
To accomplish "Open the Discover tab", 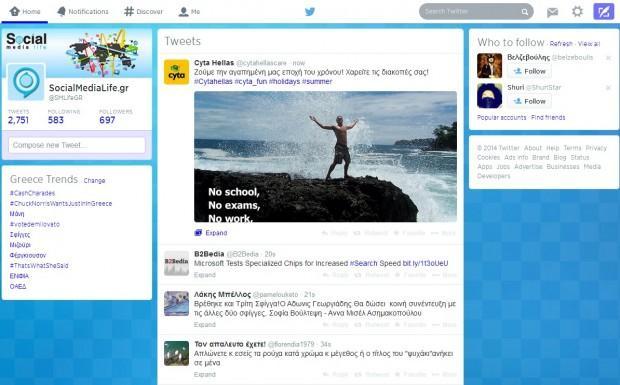I will 143,11.
